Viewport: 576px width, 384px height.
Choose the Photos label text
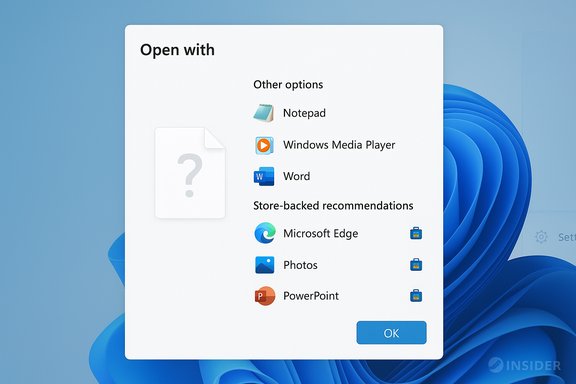click(x=300, y=265)
